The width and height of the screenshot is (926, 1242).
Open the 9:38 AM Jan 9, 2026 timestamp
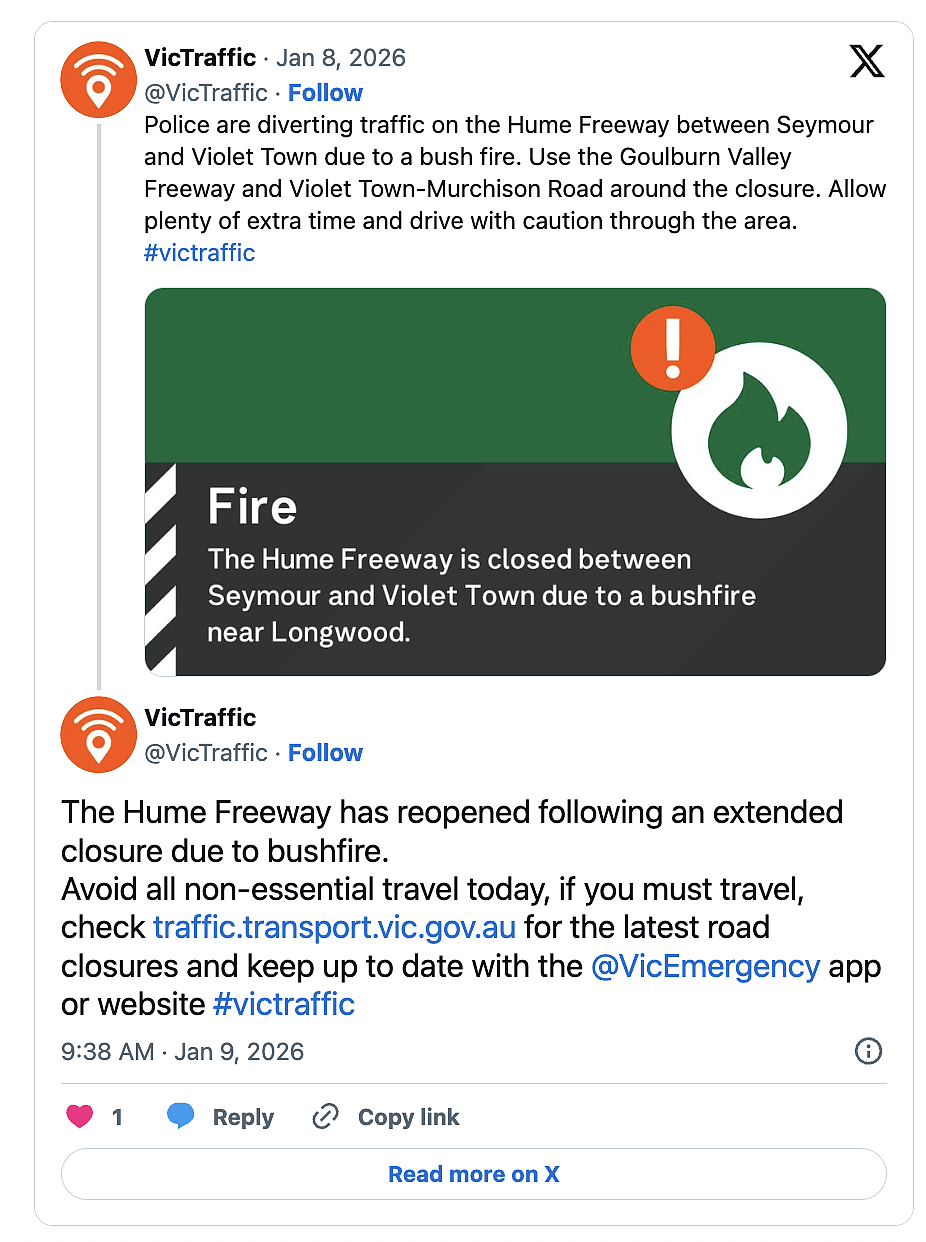pos(182,1052)
